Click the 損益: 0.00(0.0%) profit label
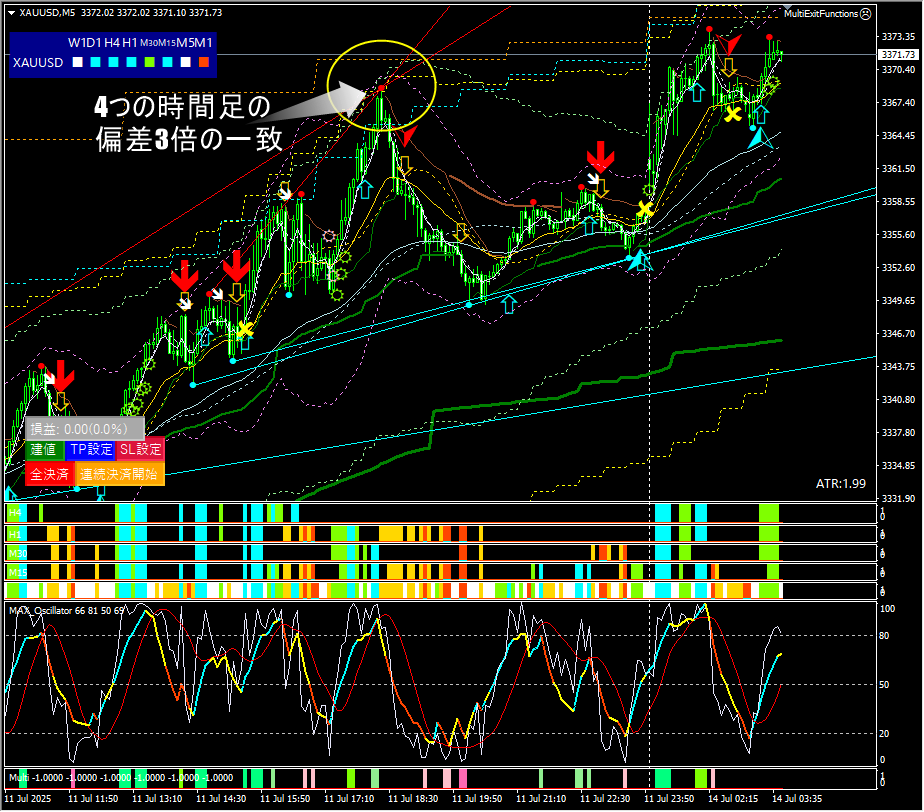Viewport: 924px width, 812px height. [85, 428]
